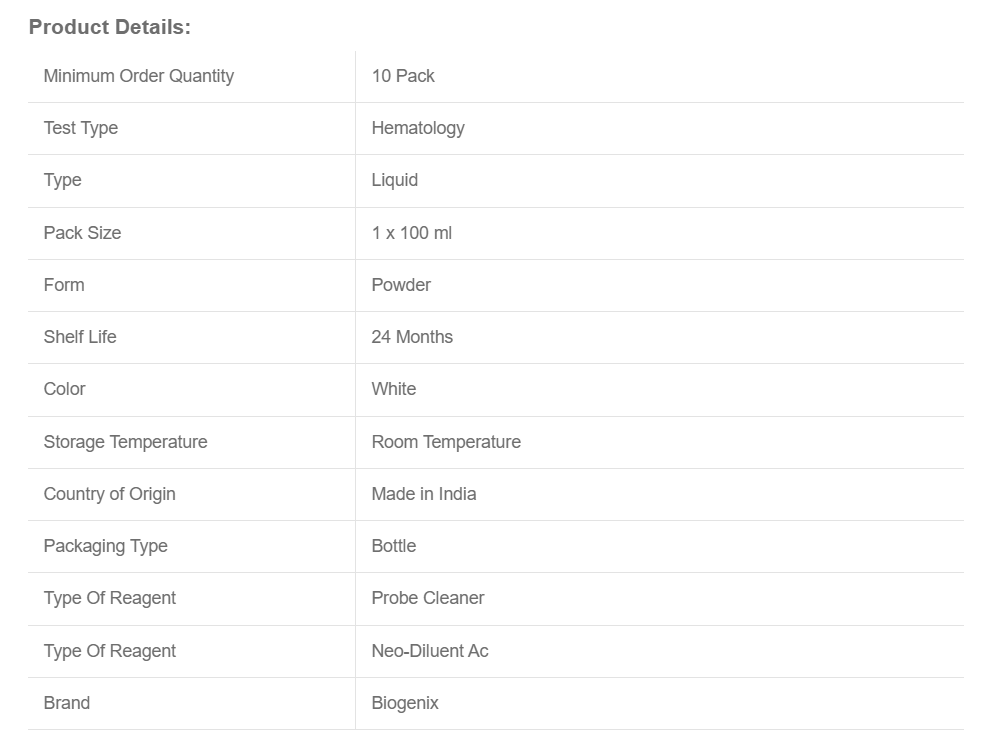Click the Powder form value
The width and height of the screenshot is (991, 738).
click(401, 285)
